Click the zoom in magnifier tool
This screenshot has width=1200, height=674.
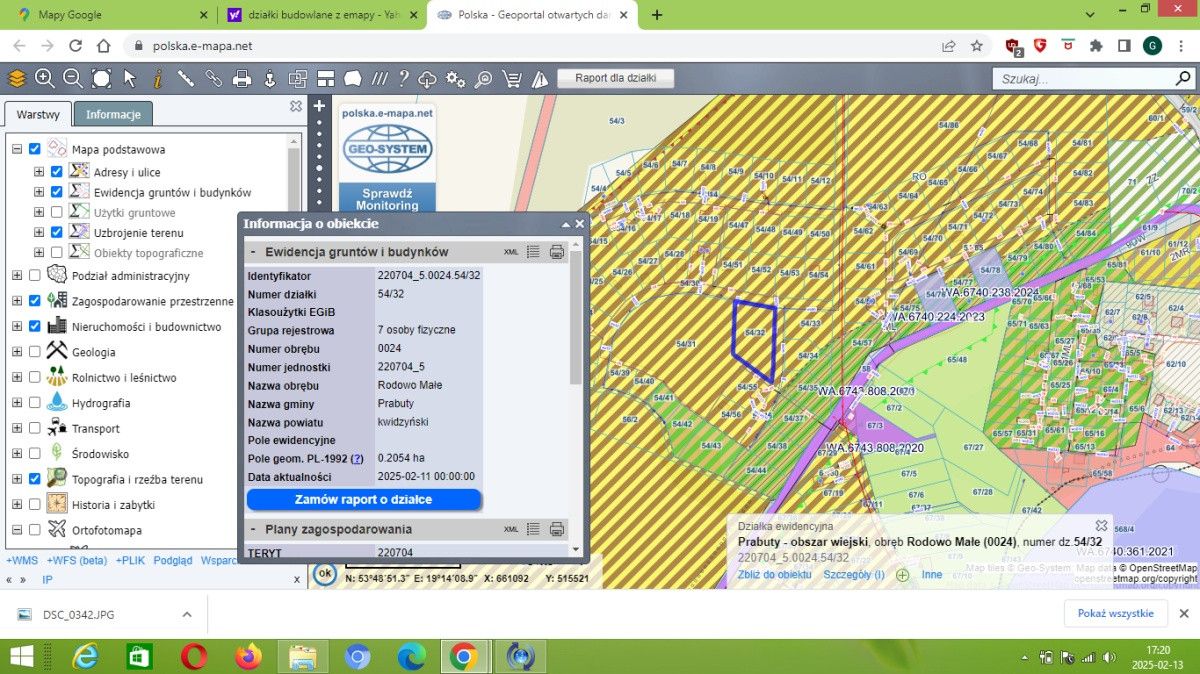point(45,79)
